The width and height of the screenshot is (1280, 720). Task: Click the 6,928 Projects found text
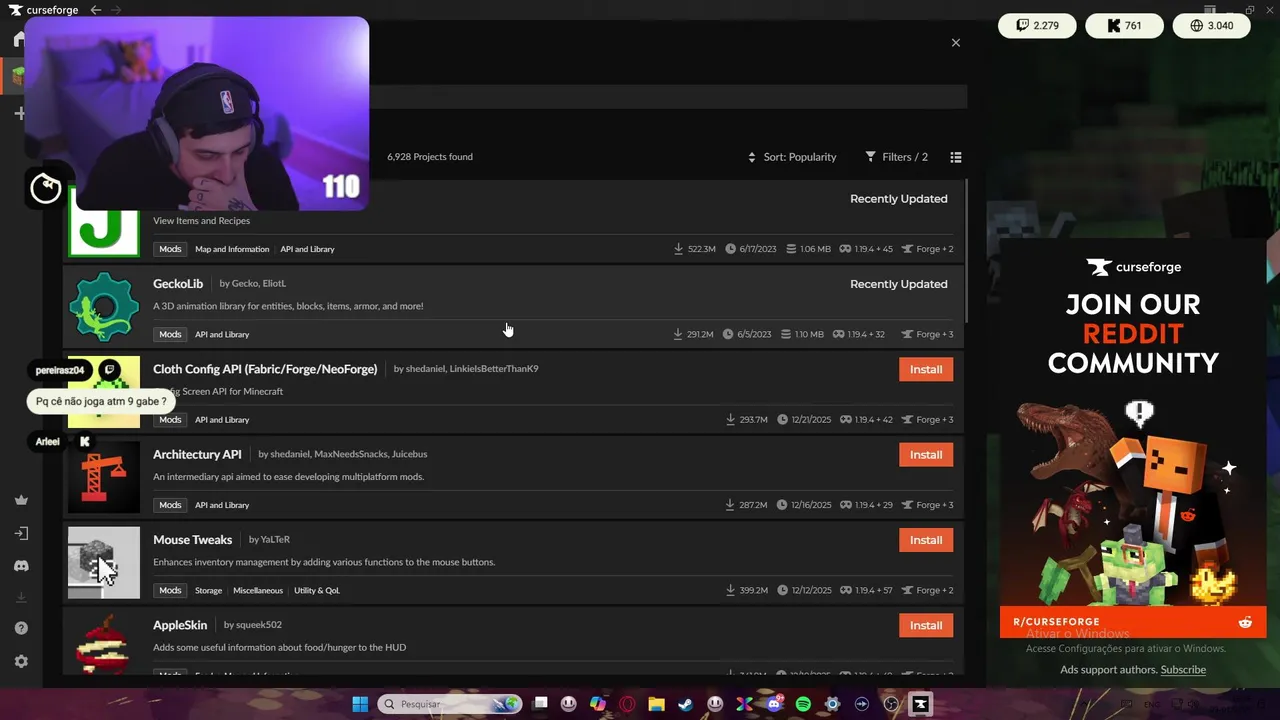click(430, 157)
